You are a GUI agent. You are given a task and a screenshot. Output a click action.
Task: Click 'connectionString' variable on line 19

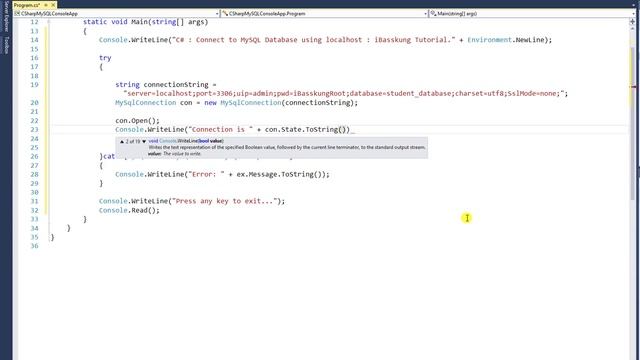click(x=176, y=84)
